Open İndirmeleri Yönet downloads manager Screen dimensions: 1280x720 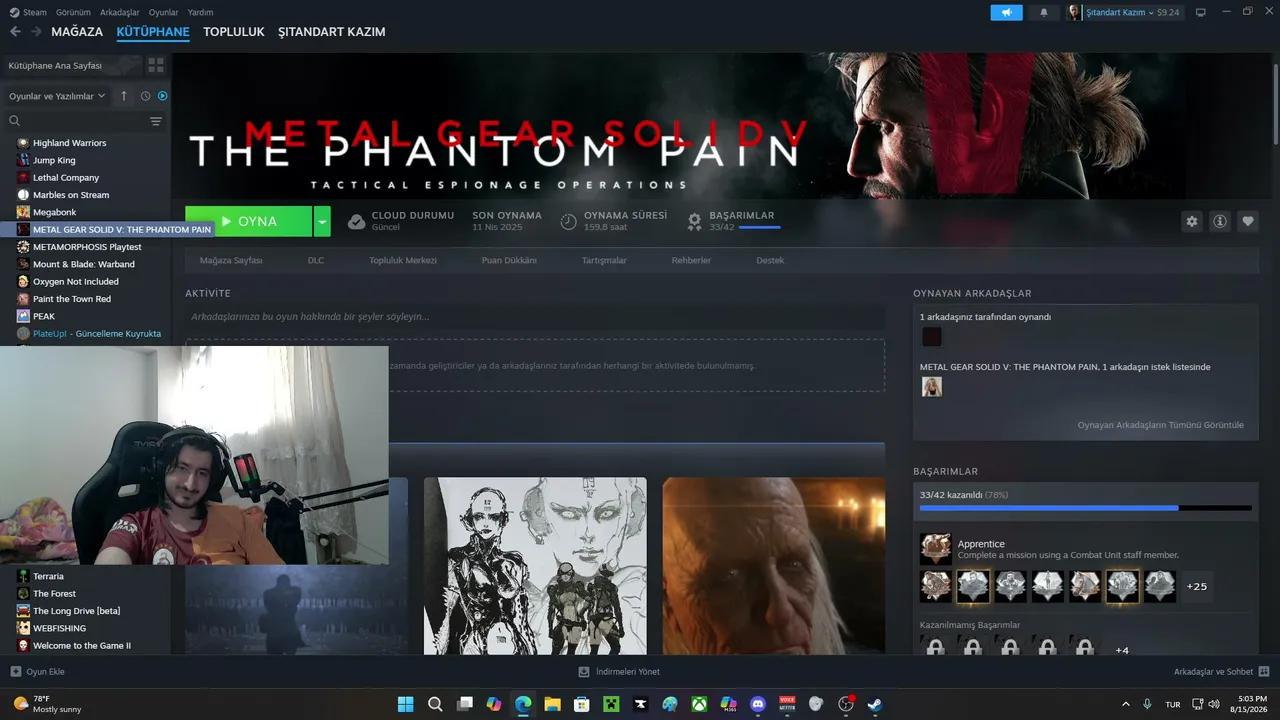click(x=619, y=672)
